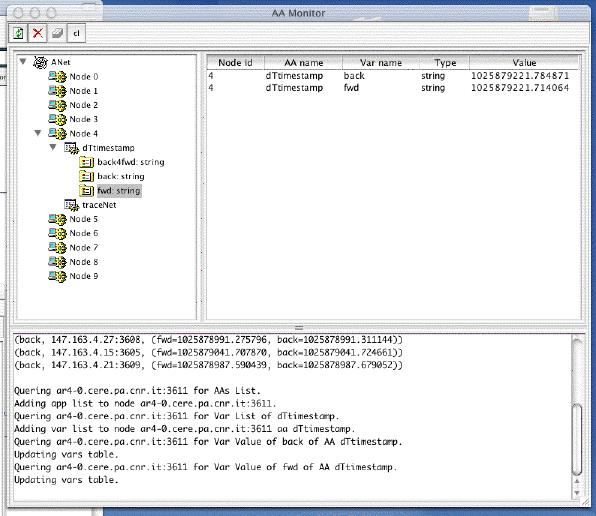The width and height of the screenshot is (596, 516).
Task: Click the back4fwd: string variable icon
Action: (86, 162)
